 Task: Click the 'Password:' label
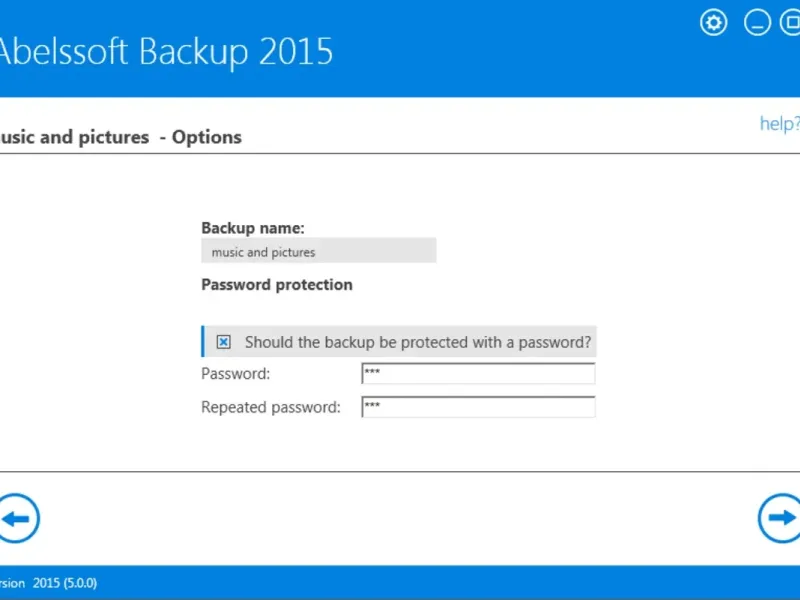coord(235,373)
